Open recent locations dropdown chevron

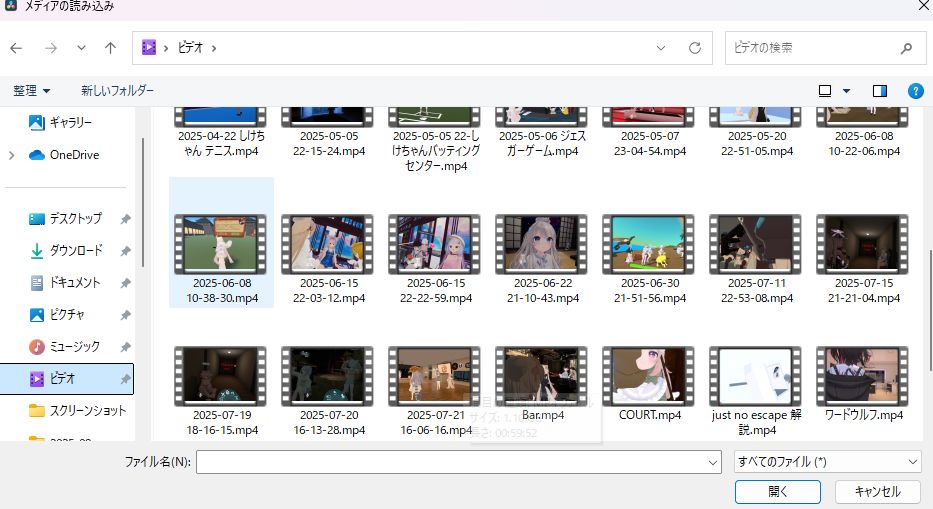(81, 47)
